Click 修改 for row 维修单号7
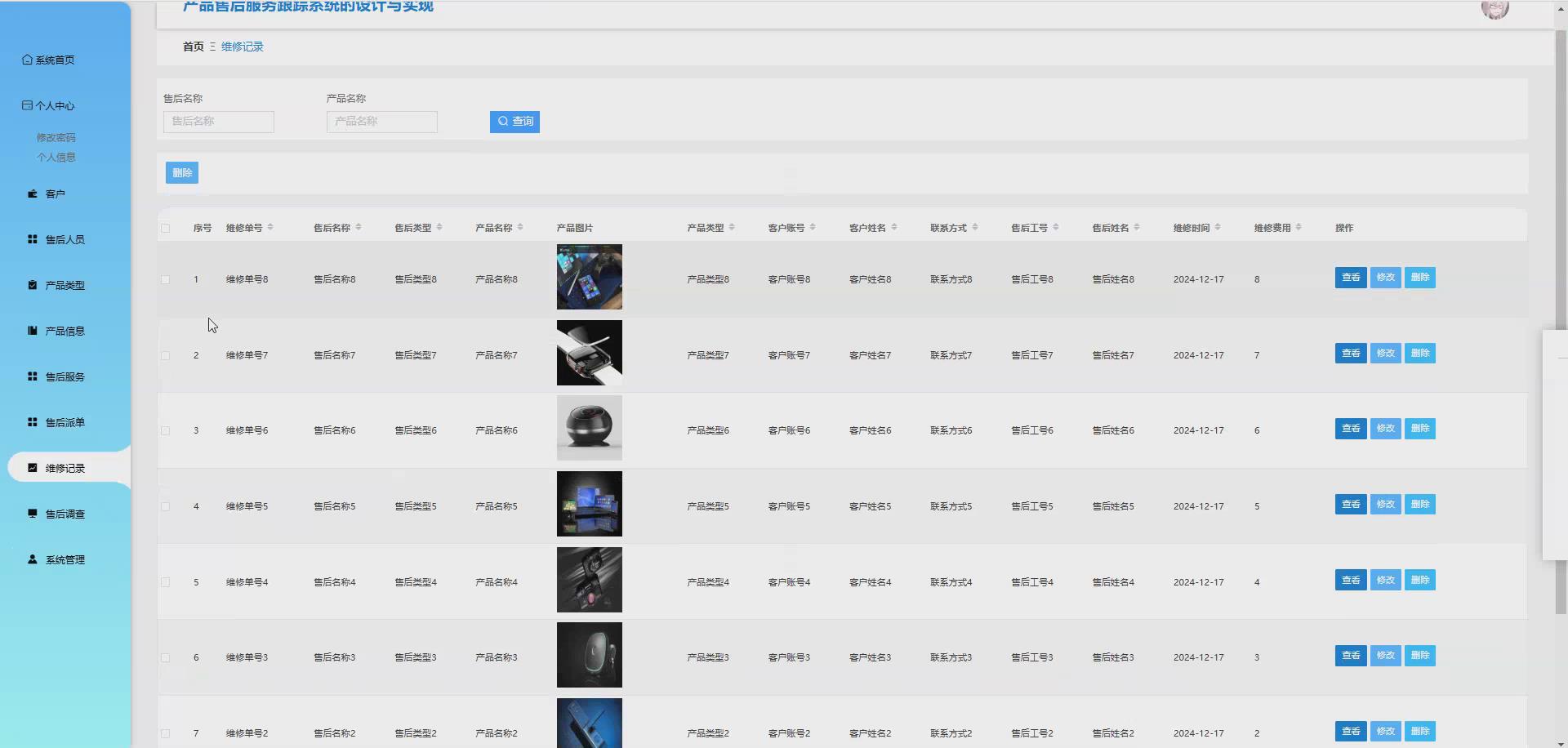Image resolution: width=1568 pixels, height=748 pixels. pyautogui.click(x=1386, y=354)
